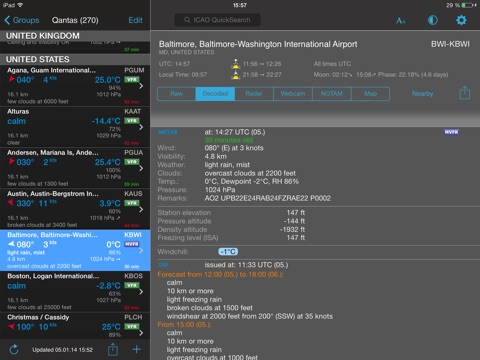Go back to Groups list

(22, 20)
